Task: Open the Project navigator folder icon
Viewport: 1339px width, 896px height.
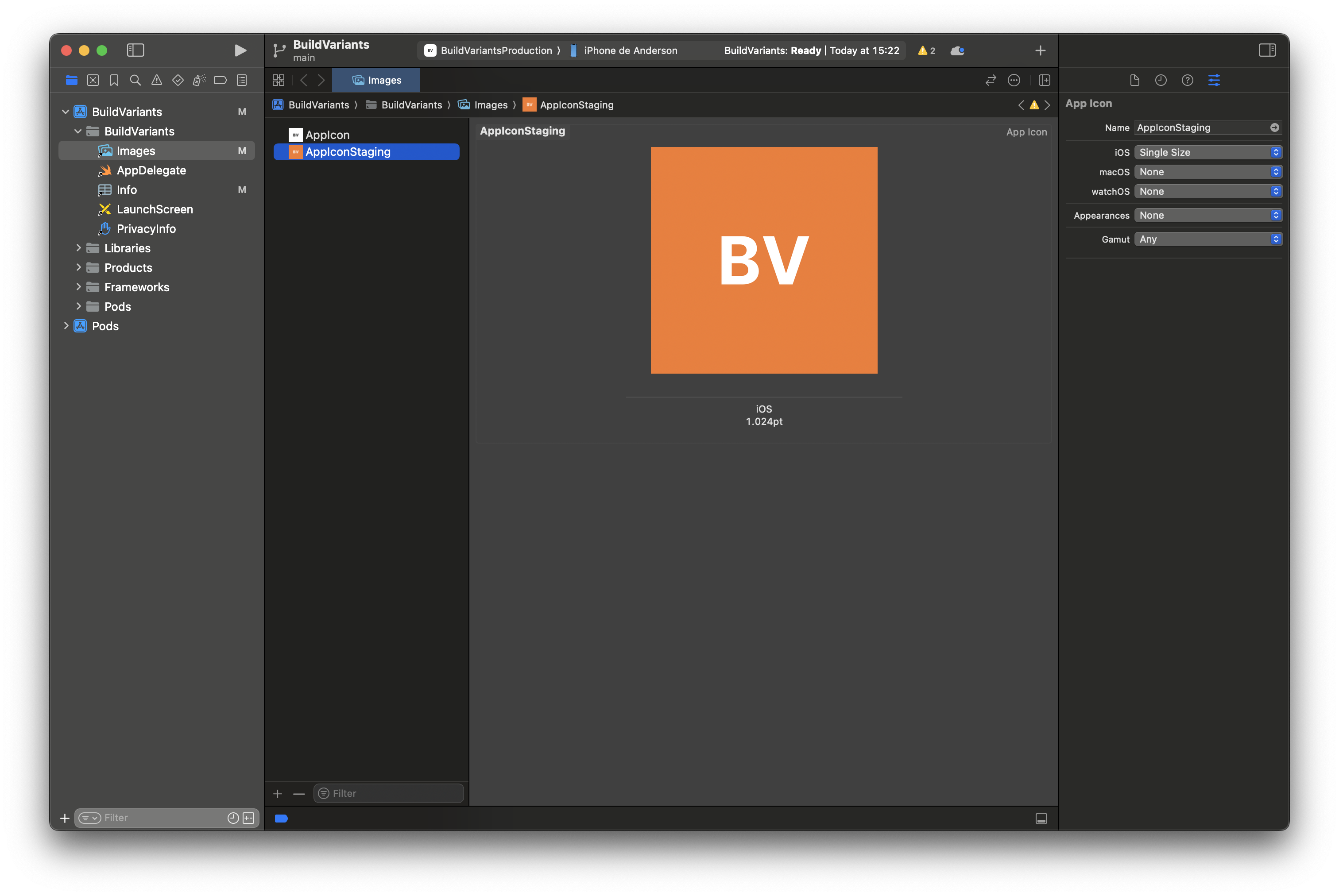Action: [x=71, y=80]
